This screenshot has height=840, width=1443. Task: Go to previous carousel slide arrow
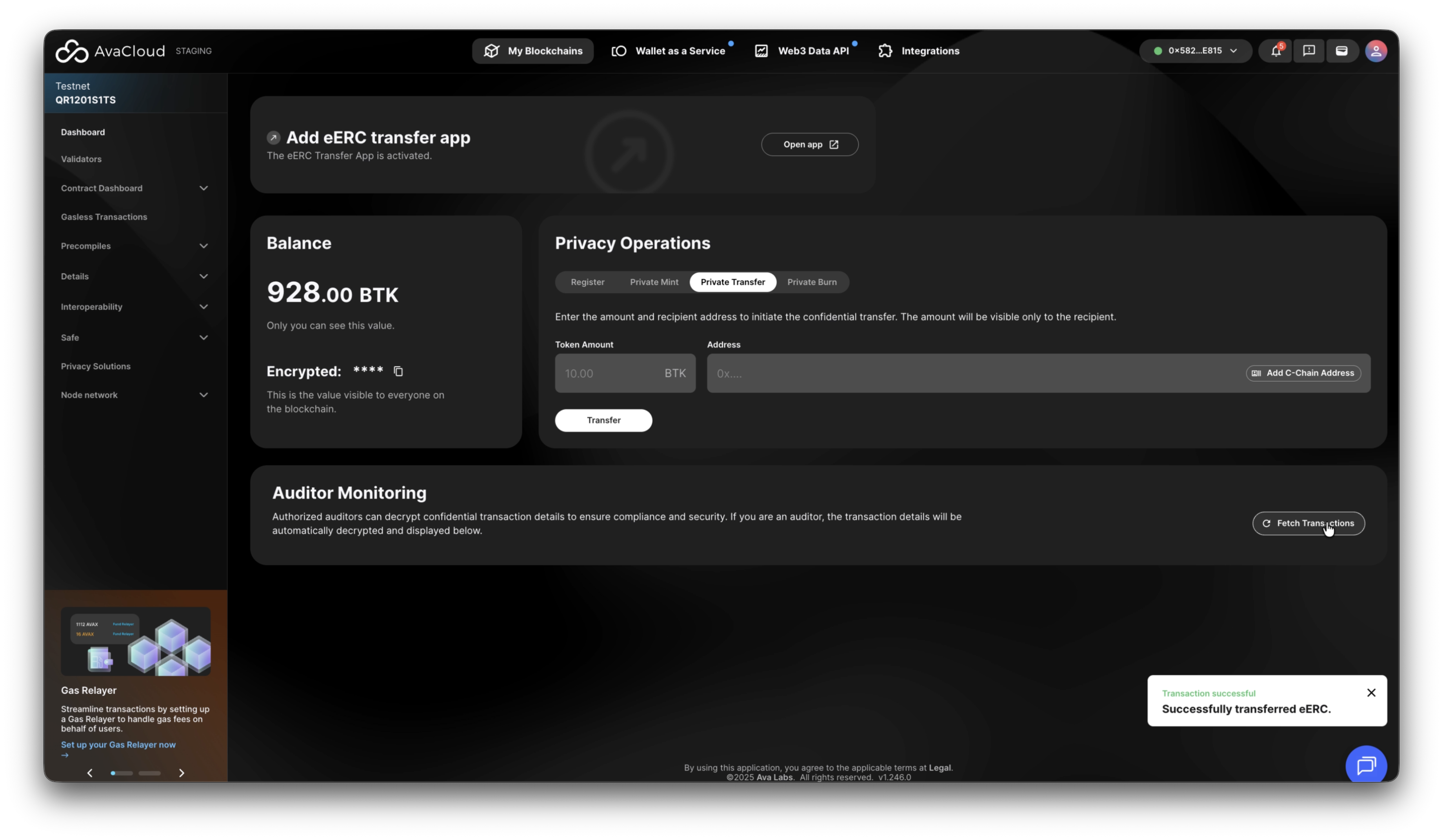pos(90,773)
